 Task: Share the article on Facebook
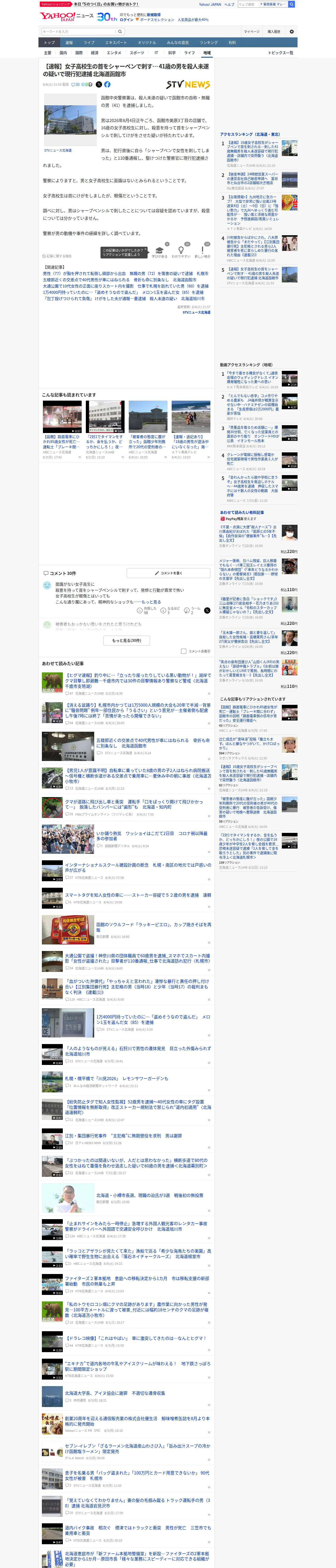107,85
